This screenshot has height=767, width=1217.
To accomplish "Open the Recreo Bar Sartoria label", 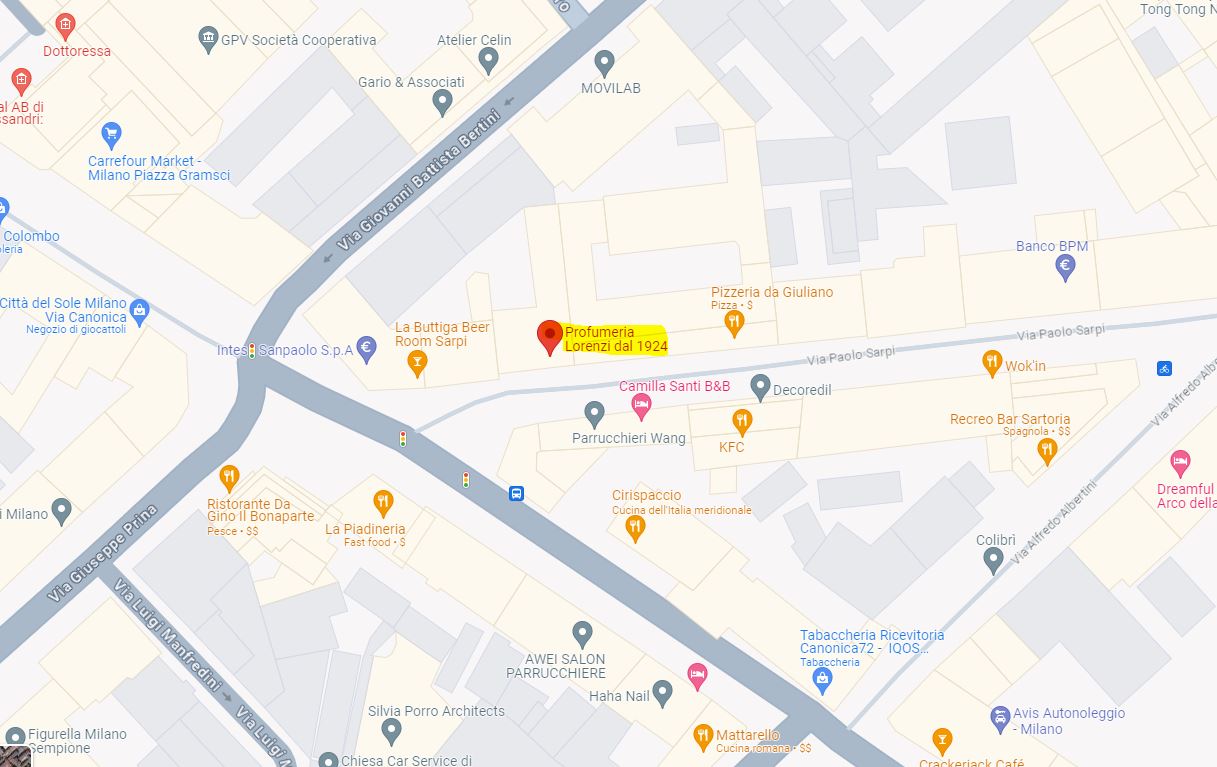I will [x=1010, y=419].
